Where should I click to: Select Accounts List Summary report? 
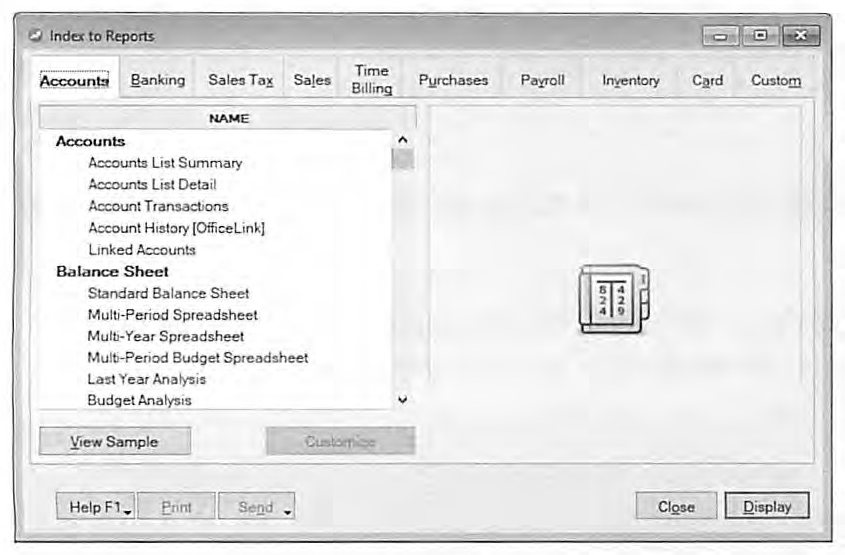point(165,163)
